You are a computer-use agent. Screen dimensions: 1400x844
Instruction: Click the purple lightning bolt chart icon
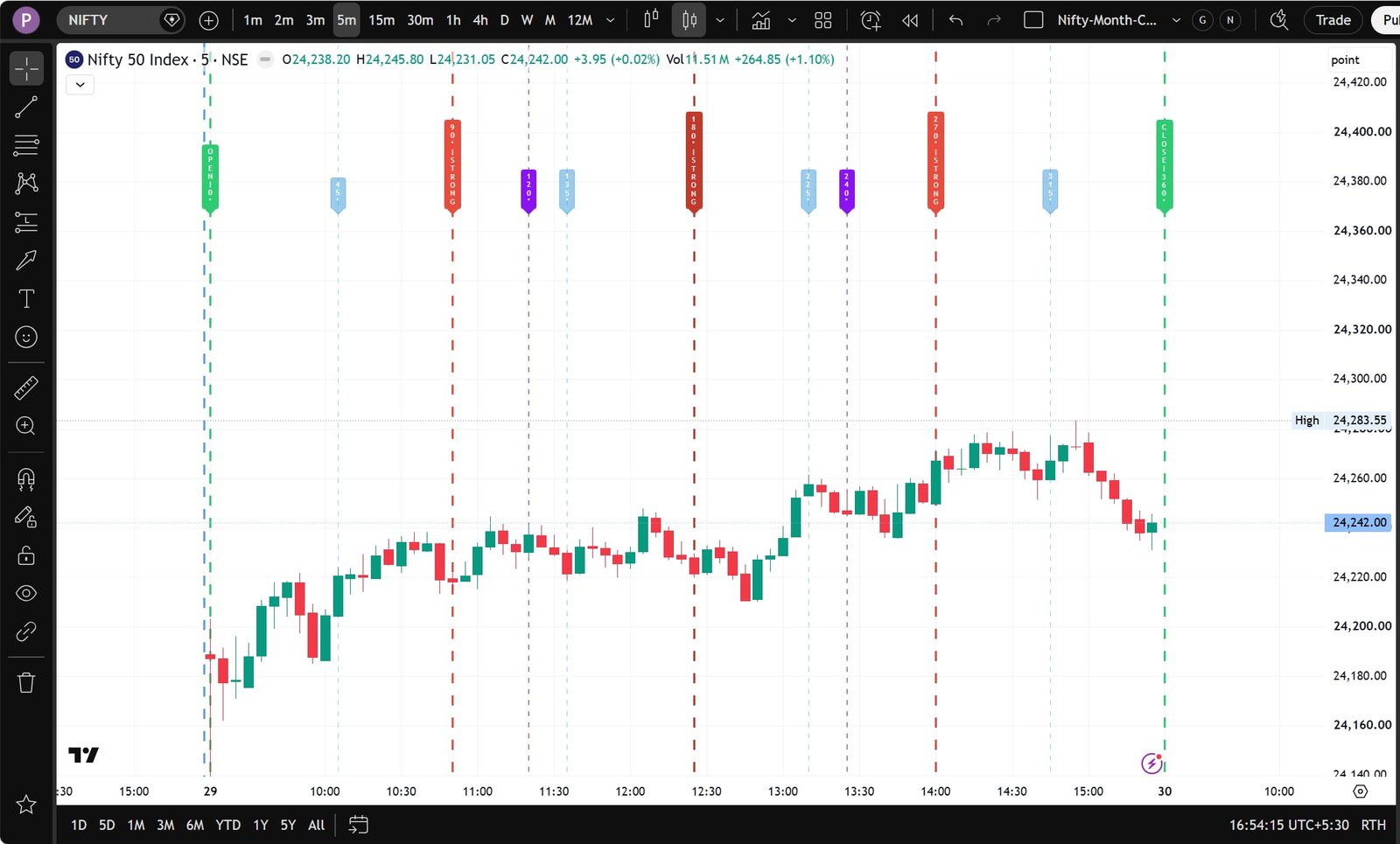1152,764
